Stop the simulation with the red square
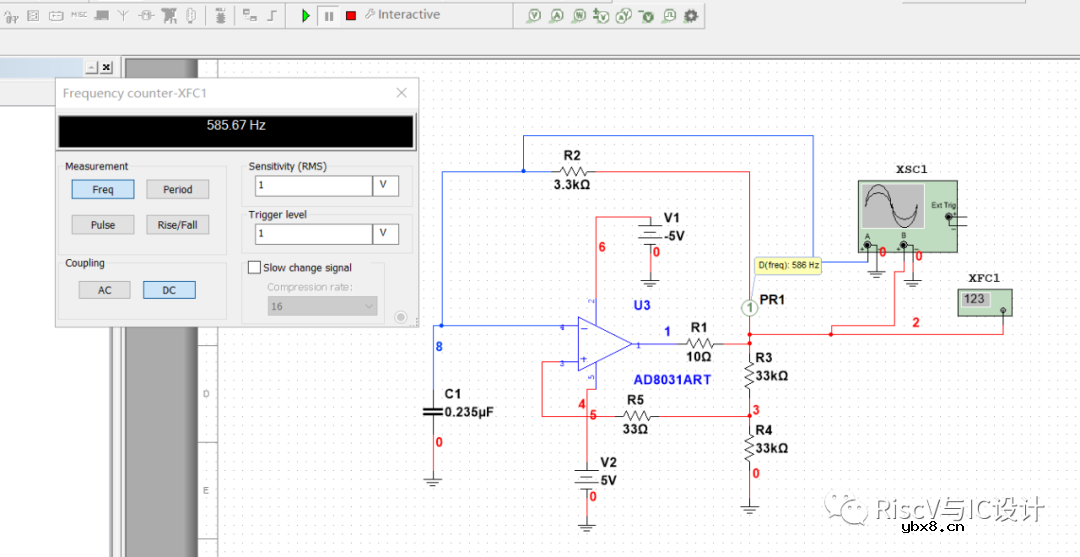This screenshot has height=557, width=1080. coord(351,15)
